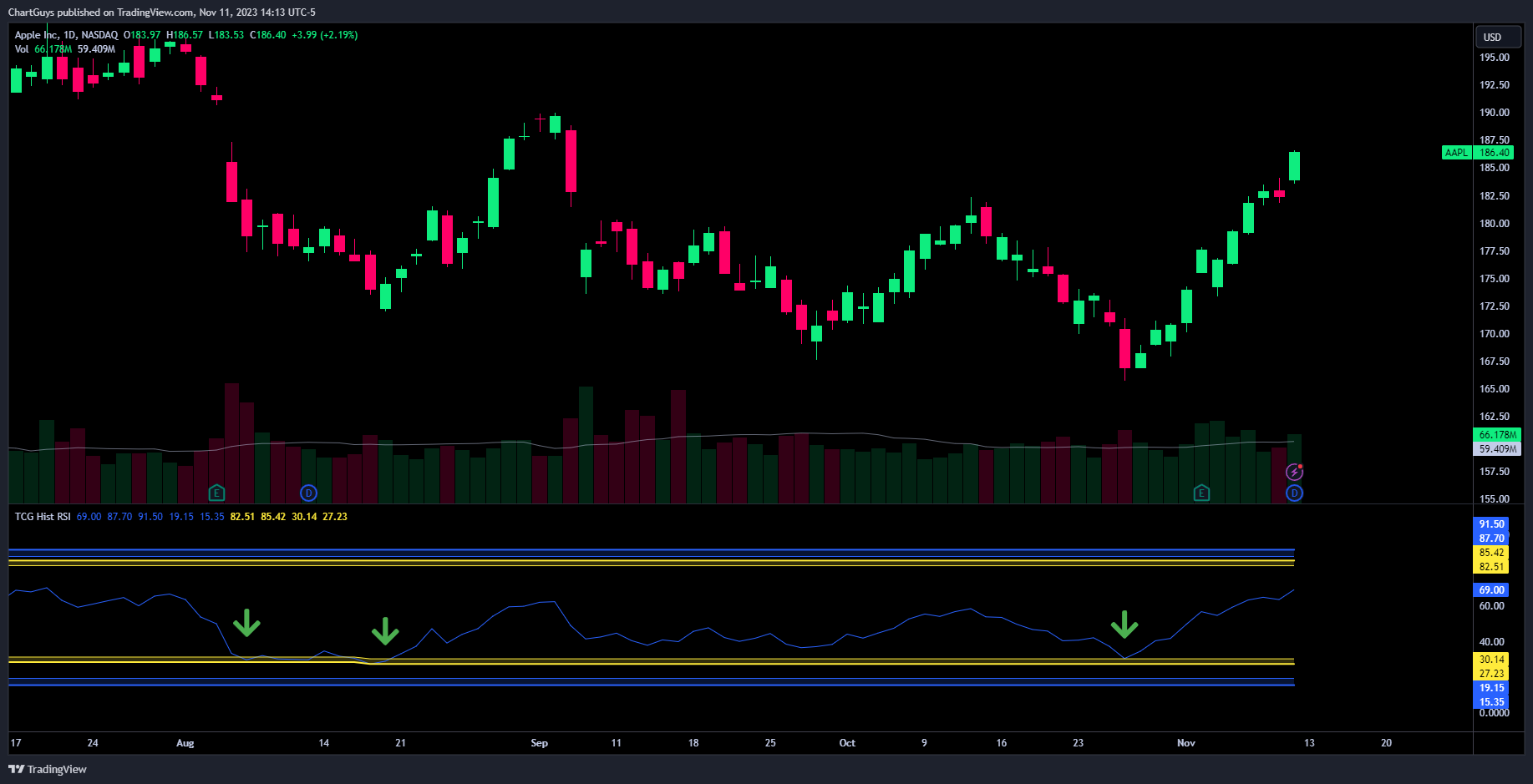Open the TradingView logo link
This screenshot has width=1533, height=784.
pos(48,769)
